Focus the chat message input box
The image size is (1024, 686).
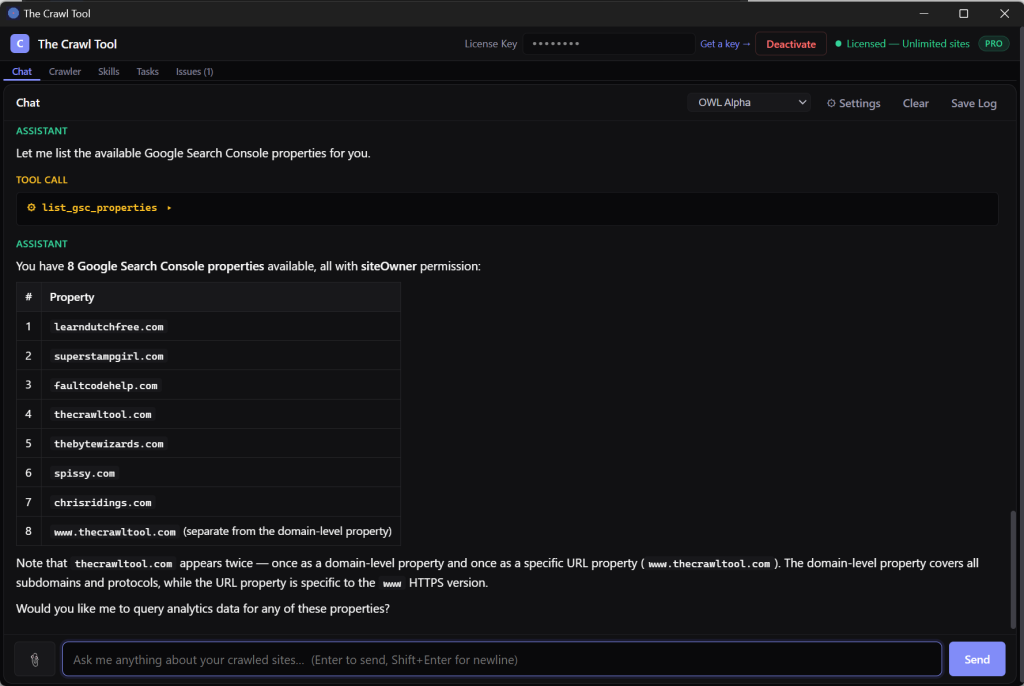[502, 659]
